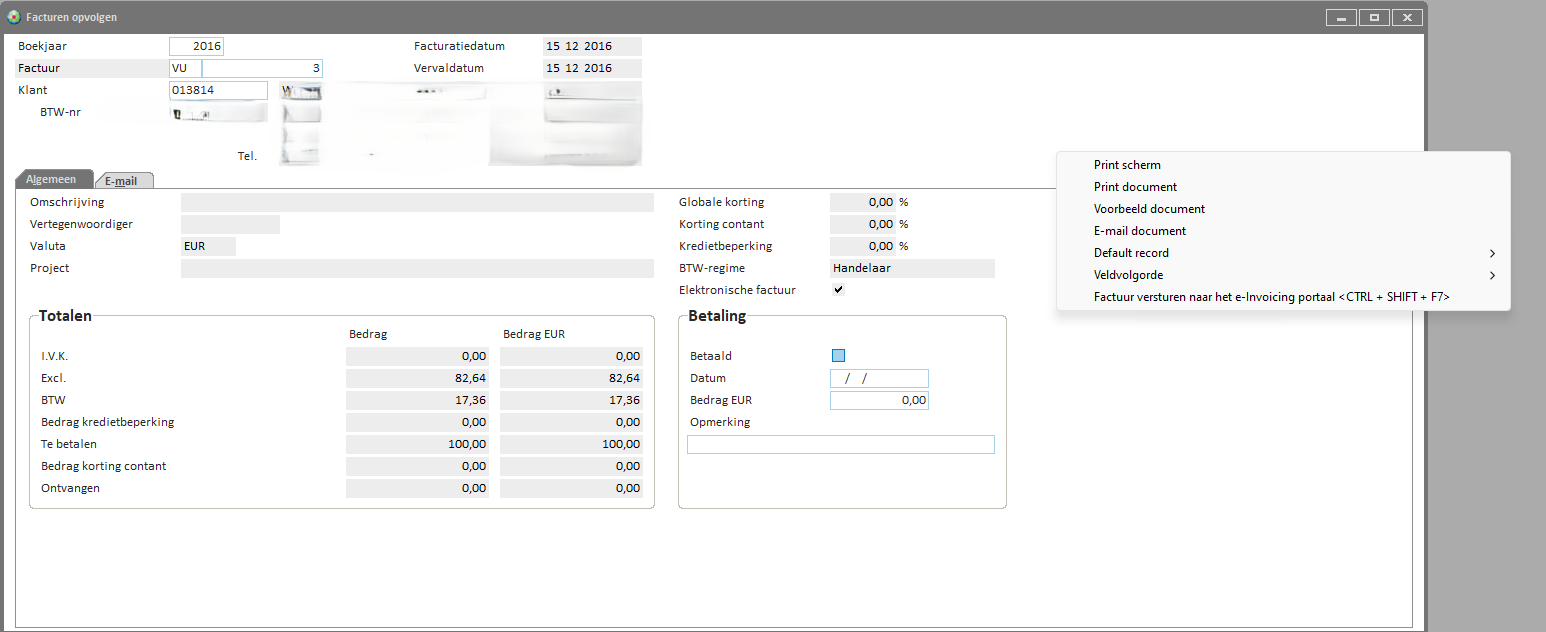
Task: Switch to the E-mail tab
Action: [121, 181]
